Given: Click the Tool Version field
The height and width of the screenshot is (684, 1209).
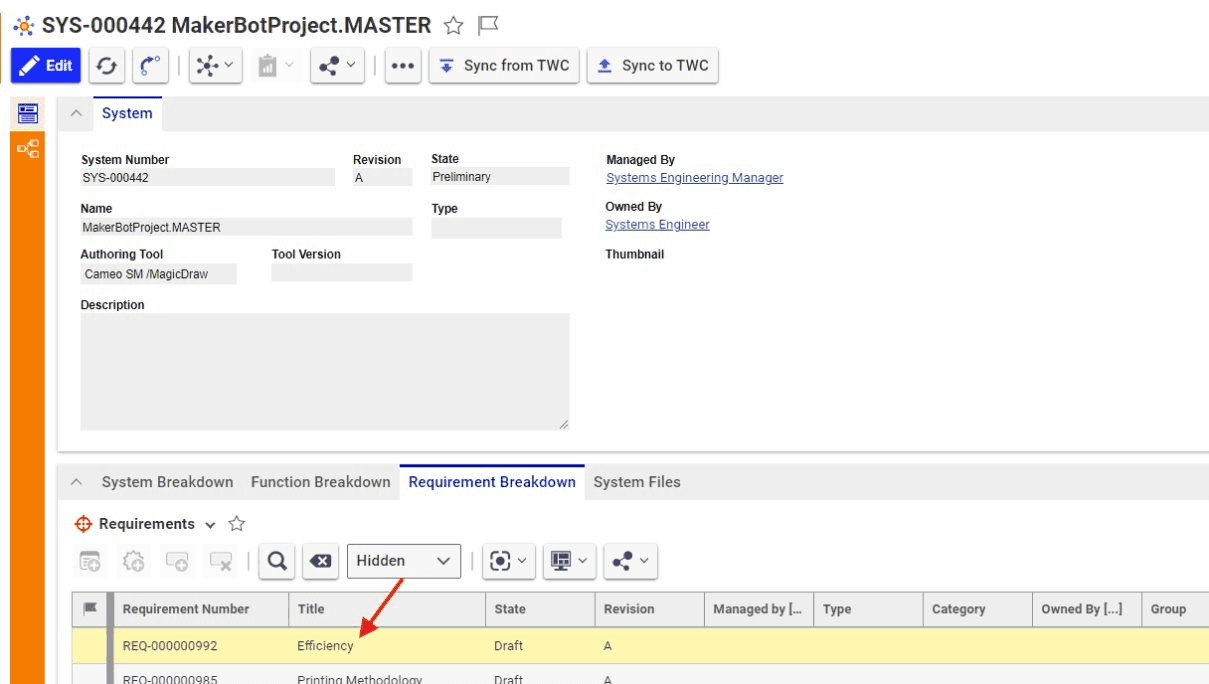Looking at the screenshot, I should tap(341, 273).
